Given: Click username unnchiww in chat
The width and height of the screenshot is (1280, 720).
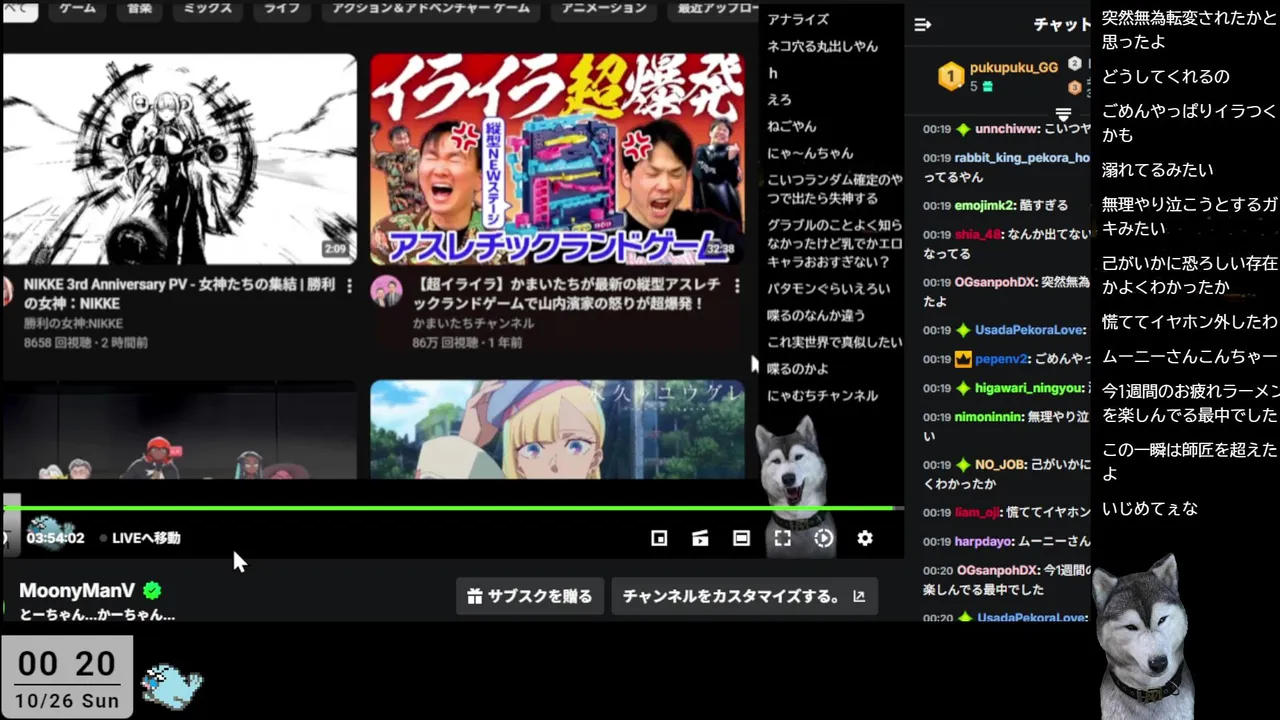Looking at the screenshot, I should (x=1007, y=129).
